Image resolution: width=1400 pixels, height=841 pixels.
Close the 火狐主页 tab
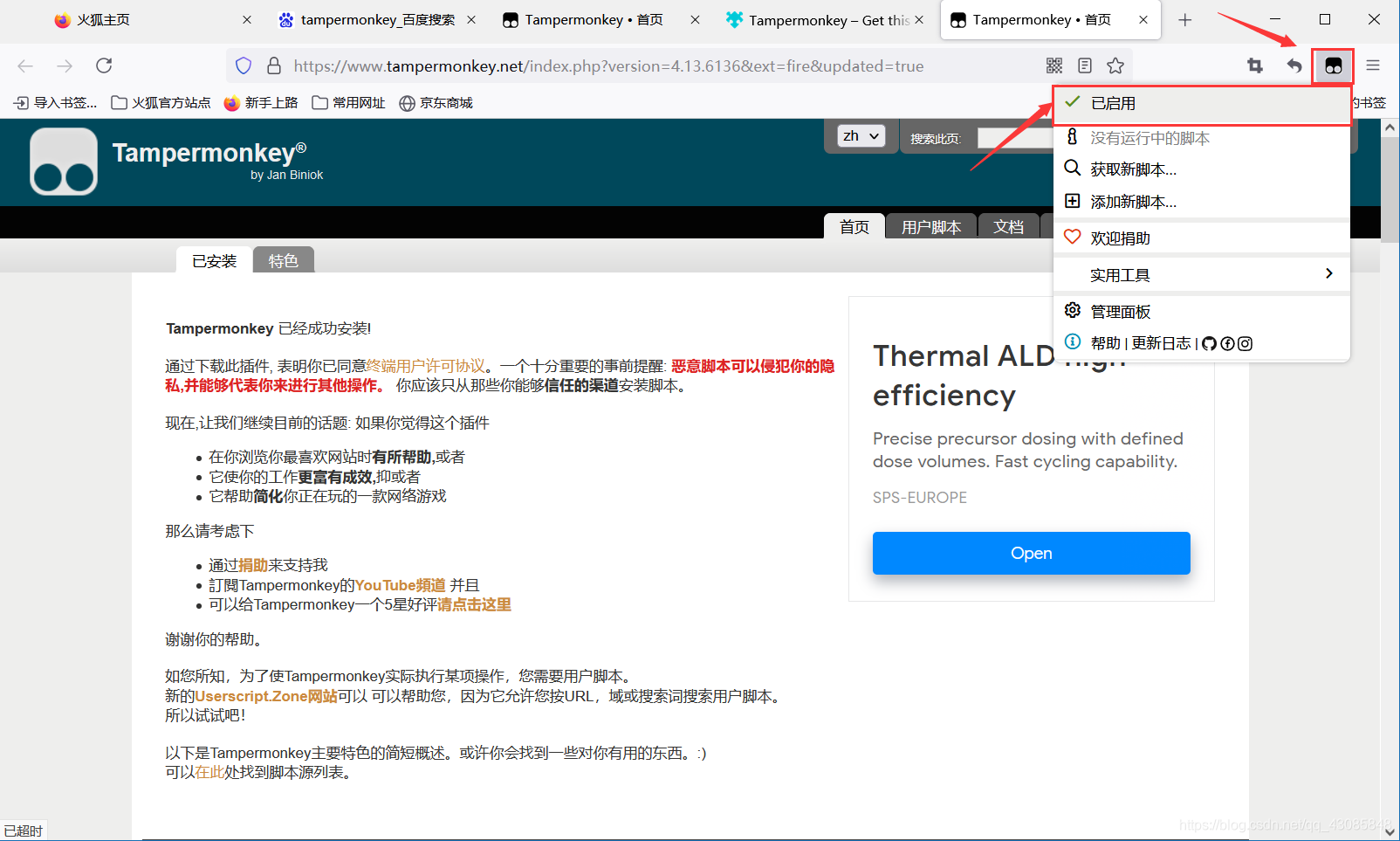247,19
